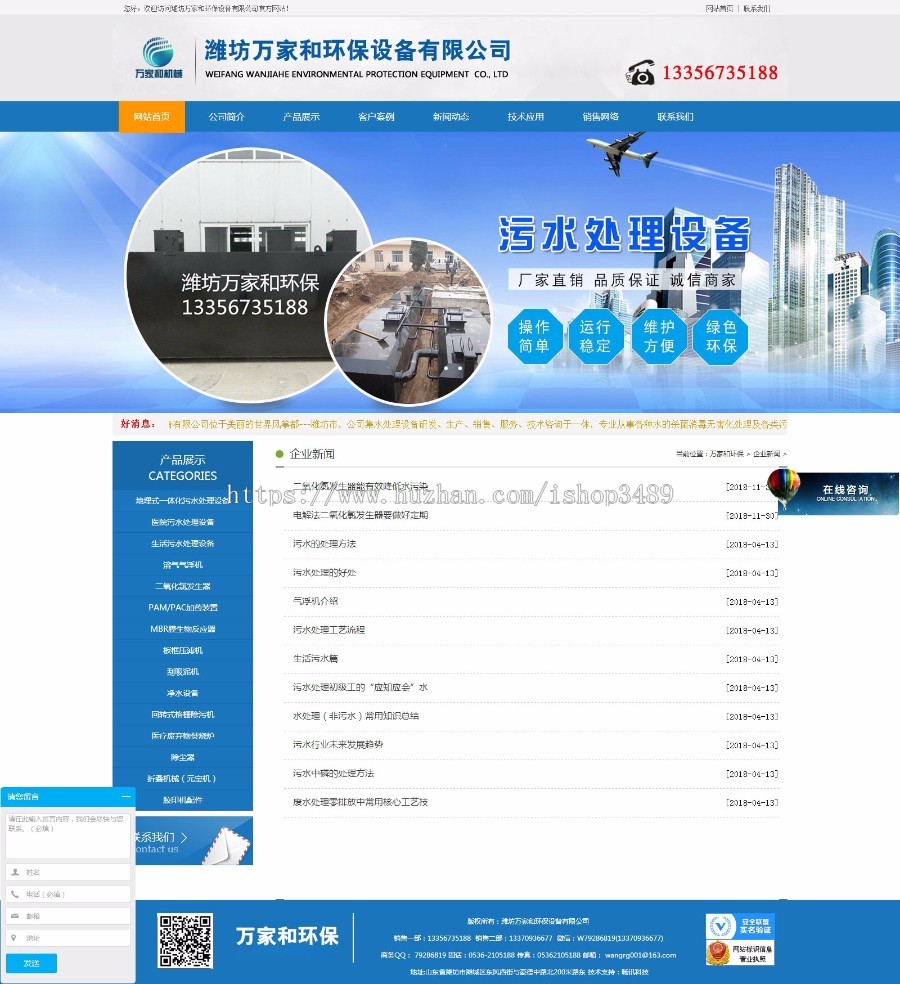Click the QR code in the footer
900x984 pixels.
coord(185,940)
